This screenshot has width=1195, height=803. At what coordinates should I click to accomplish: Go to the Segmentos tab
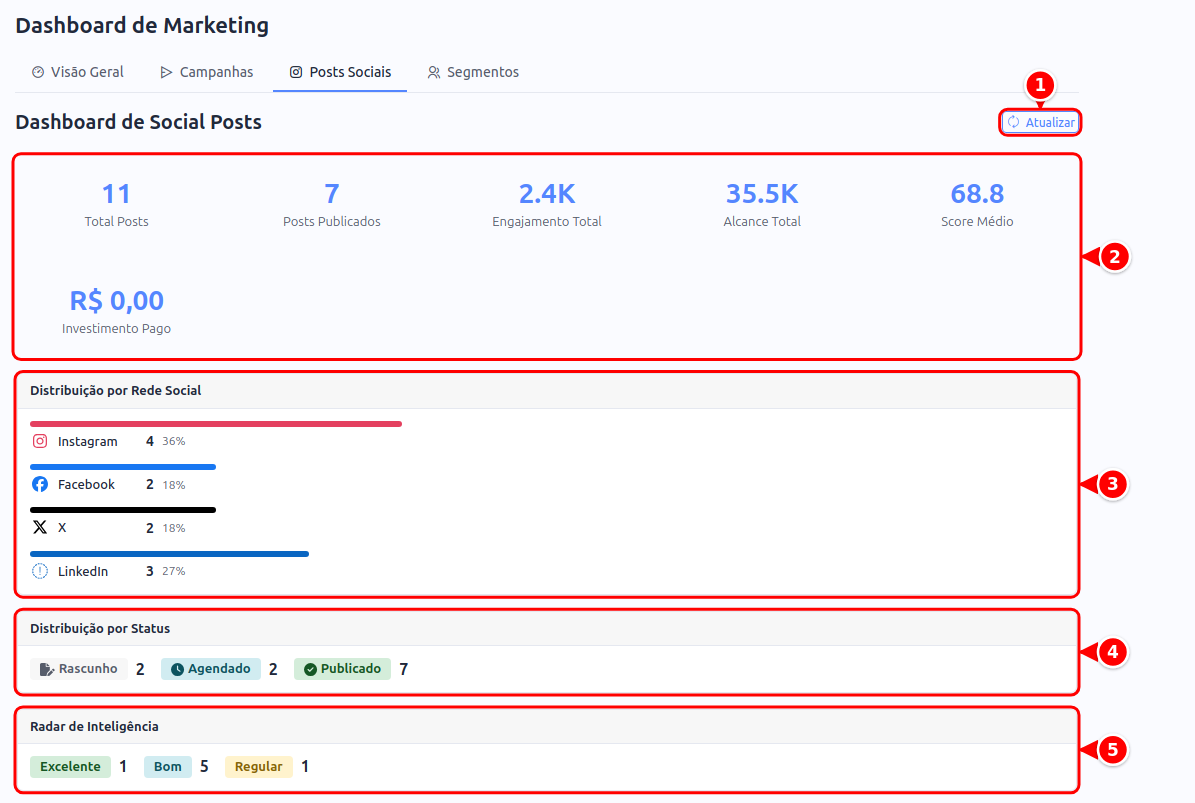coord(473,72)
